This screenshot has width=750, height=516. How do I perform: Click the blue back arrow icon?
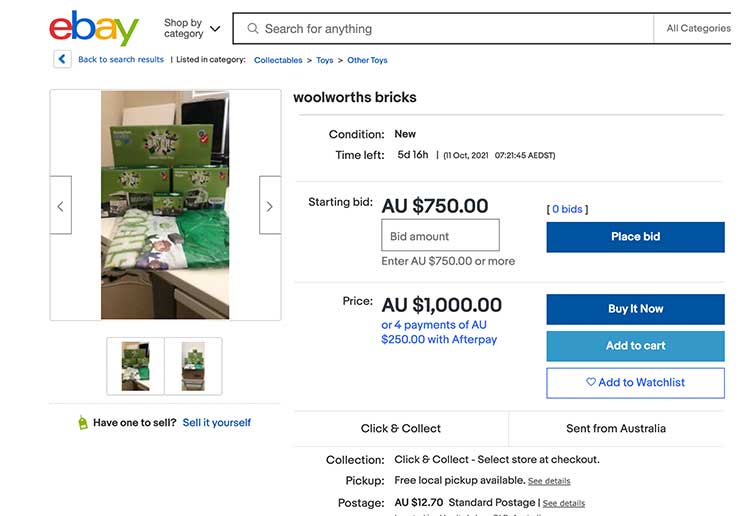coord(62,59)
